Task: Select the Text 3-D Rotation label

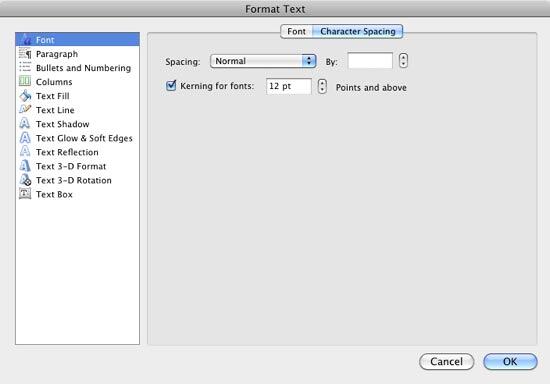Action: click(x=74, y=180)
